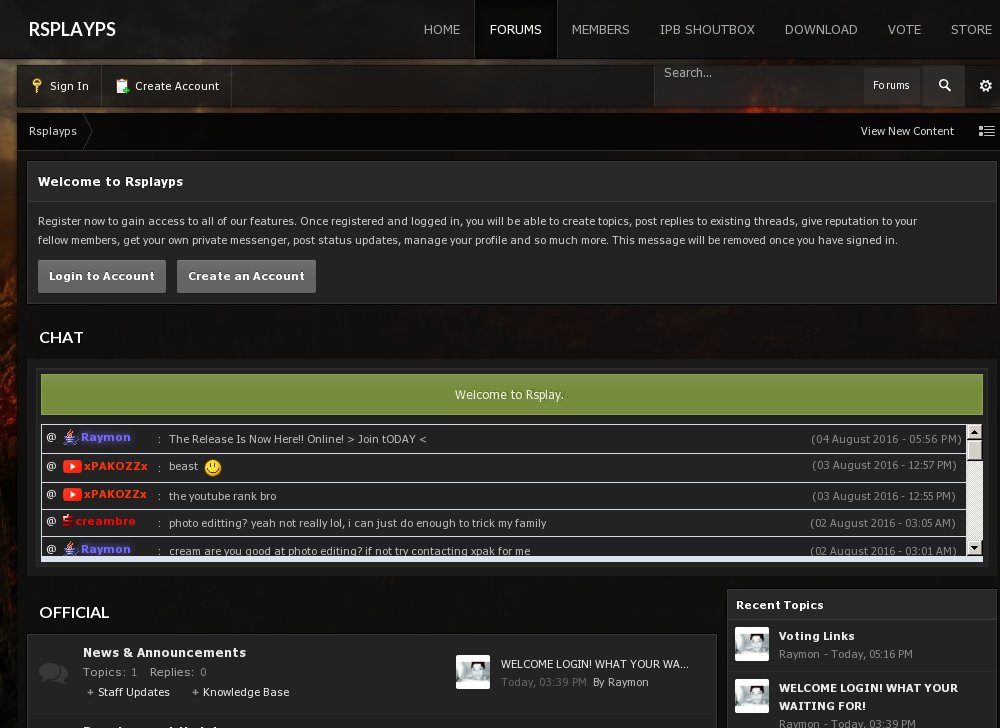Viewport: 1000px width, 728px height.
Task: Click the Sign In key icon
Action: pyautogui.click(x=37, y=86)
